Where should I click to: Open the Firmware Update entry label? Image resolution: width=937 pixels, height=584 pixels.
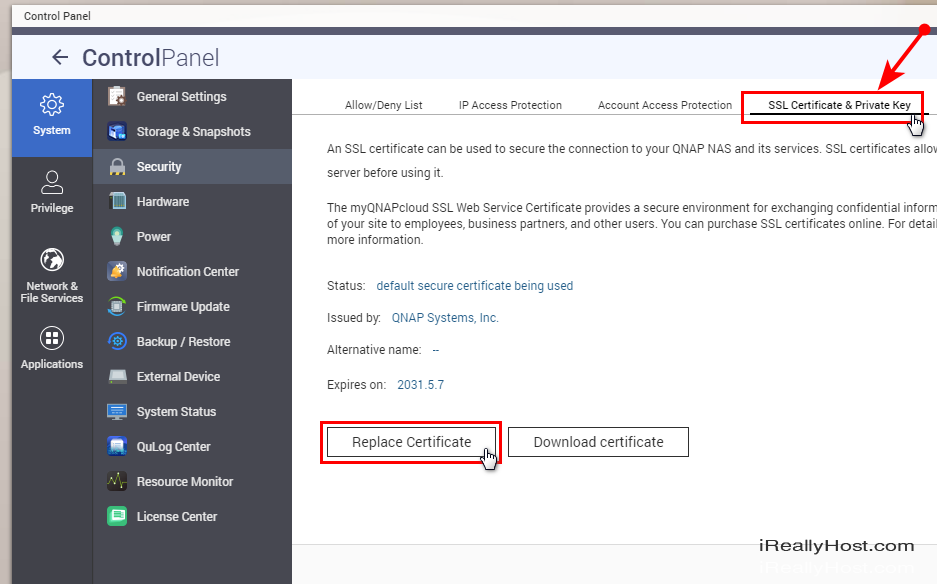183,307
